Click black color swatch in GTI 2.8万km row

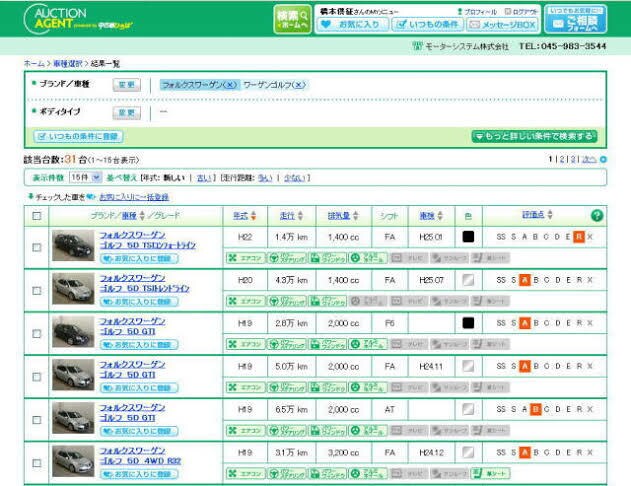point(468,323)
